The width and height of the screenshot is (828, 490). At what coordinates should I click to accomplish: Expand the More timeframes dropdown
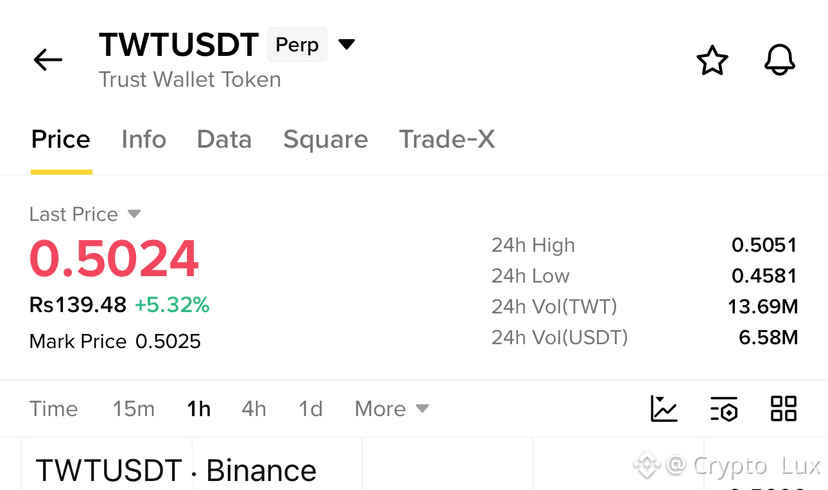pyautogui.click(x=391, y=409)
